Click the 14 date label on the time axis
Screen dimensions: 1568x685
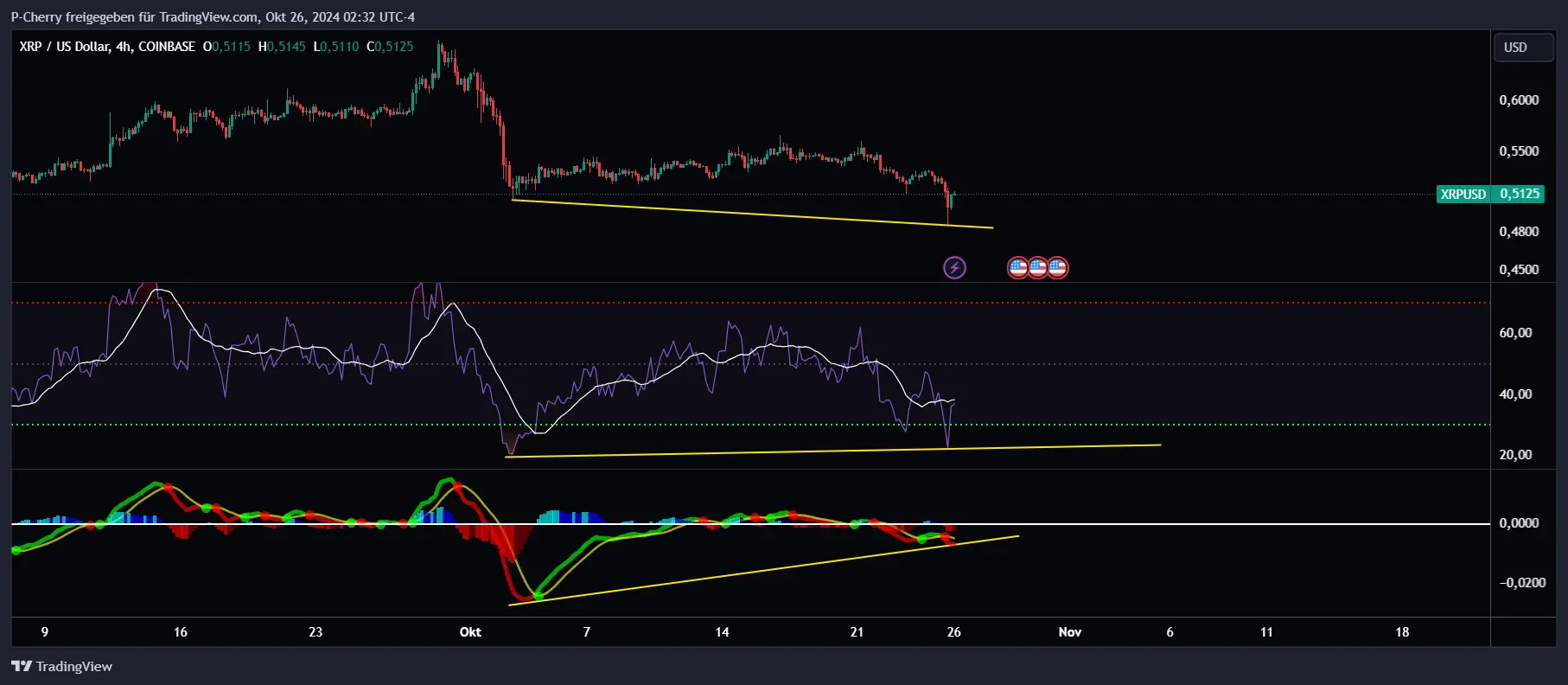(x=722, y=632)
